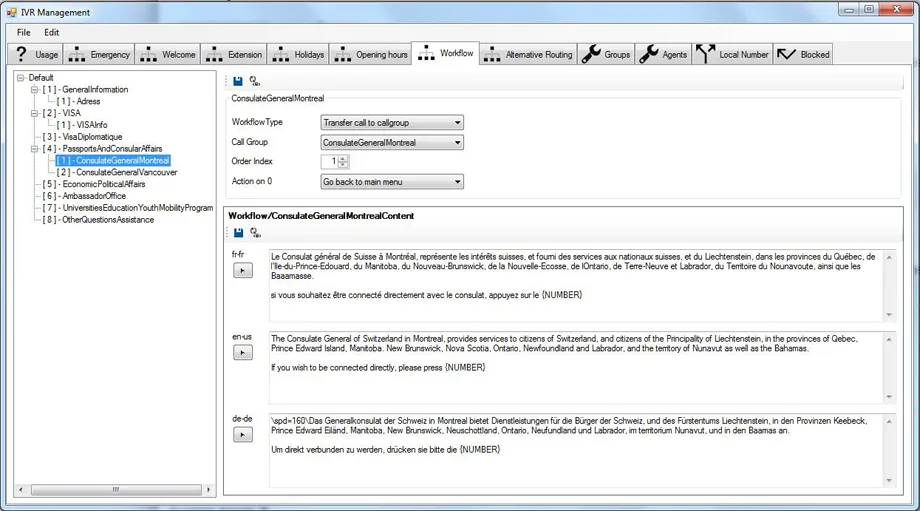The width and height of the screenshot is (920, 511).
Task: Select UniversitiesEducationYouthMobilityProgram tree item
Action: tap(127, 208)
